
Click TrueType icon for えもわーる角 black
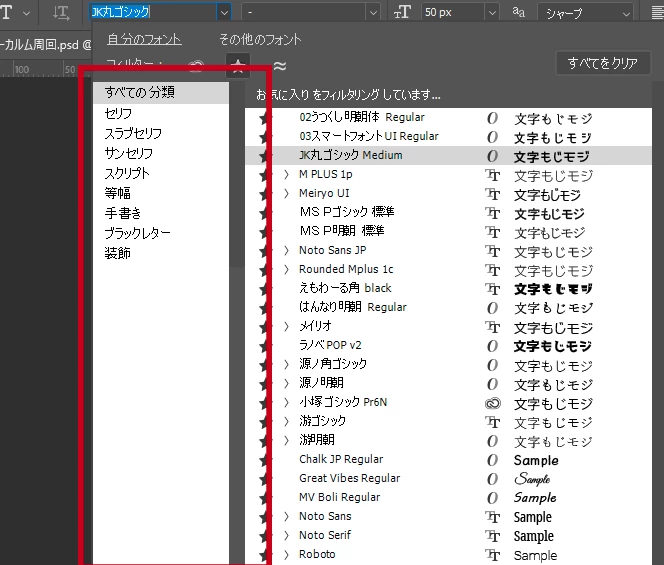point(492,289)
